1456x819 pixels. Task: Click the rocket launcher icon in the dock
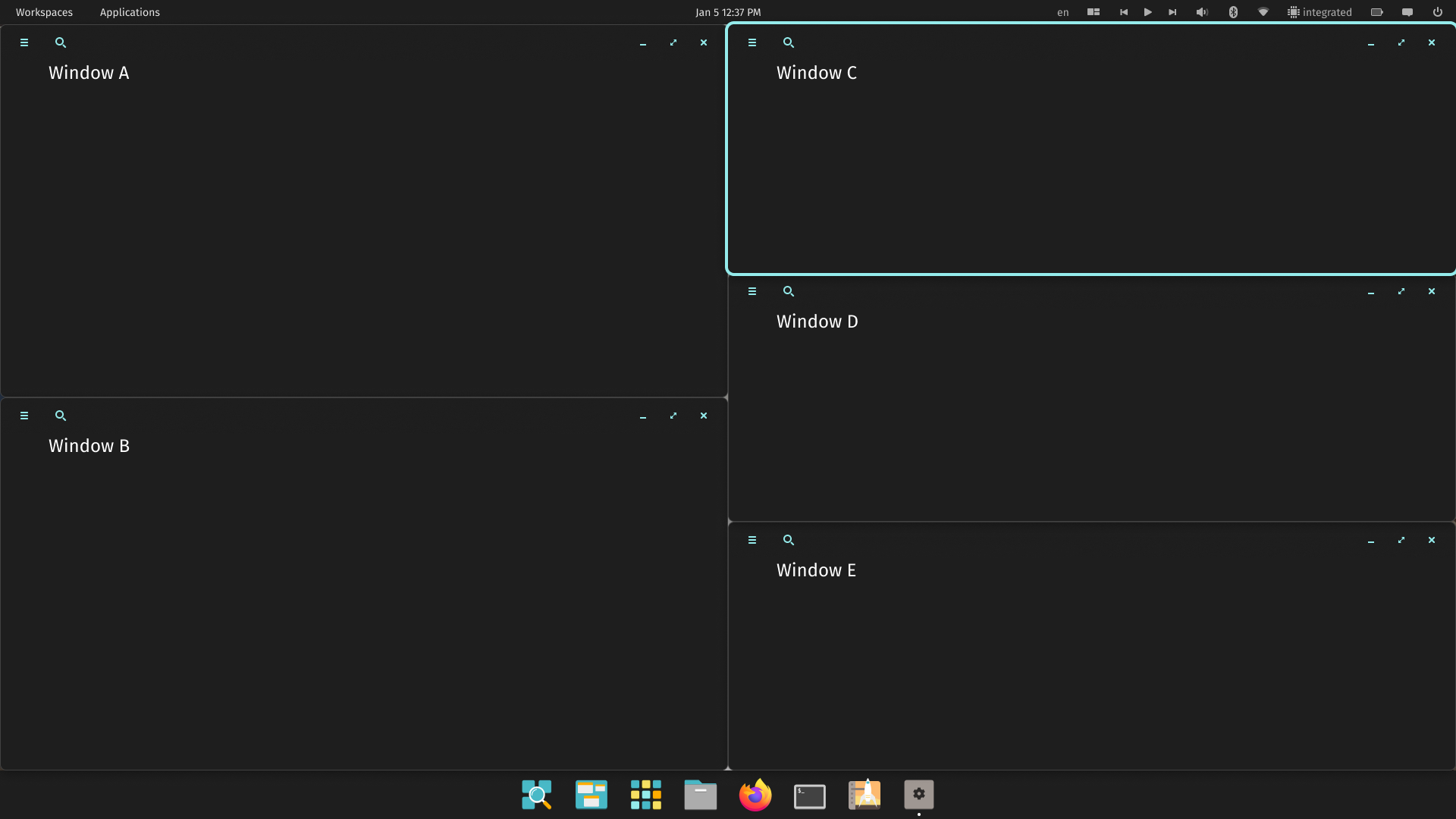coord(864,795)
